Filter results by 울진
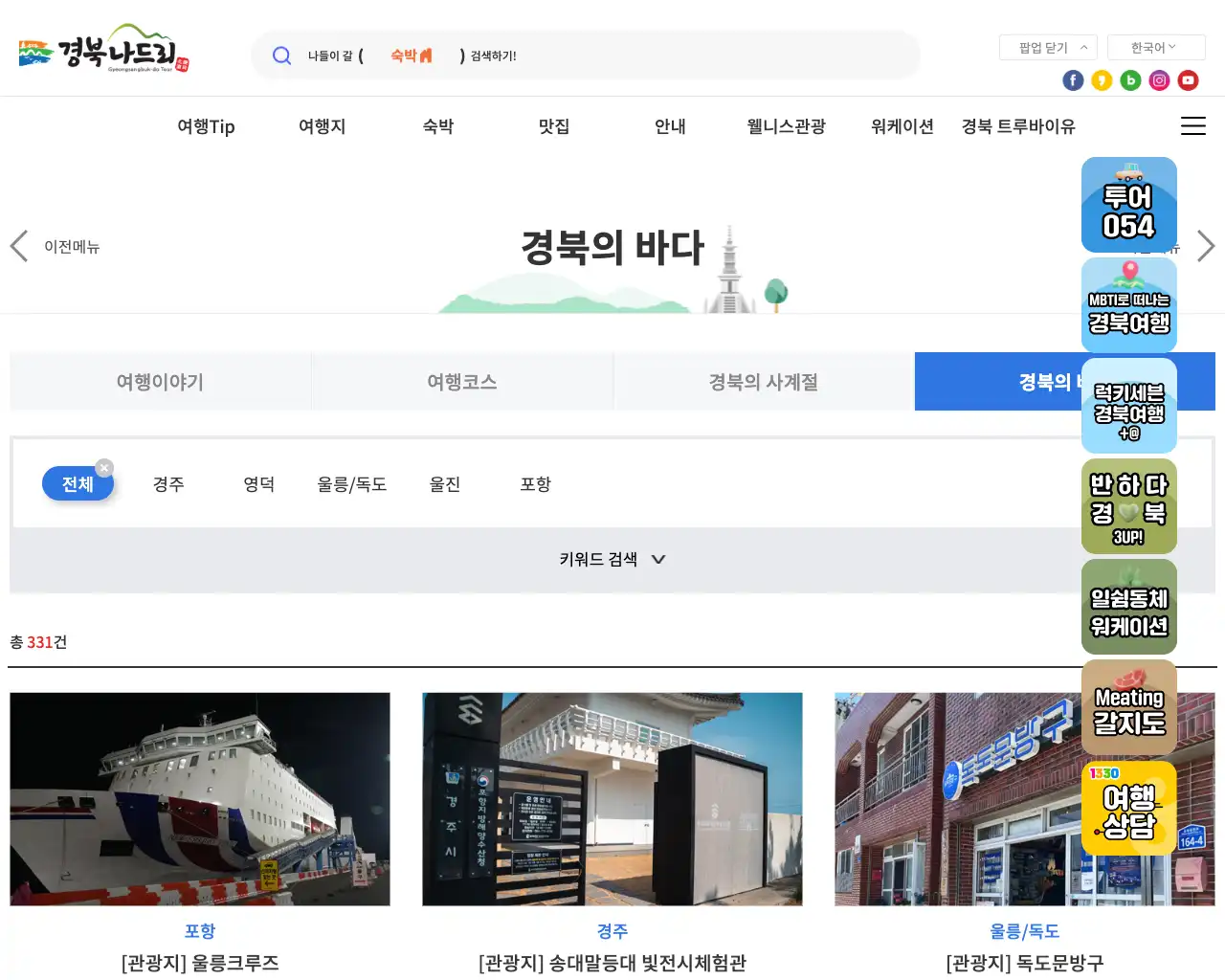 coord(445,484)
